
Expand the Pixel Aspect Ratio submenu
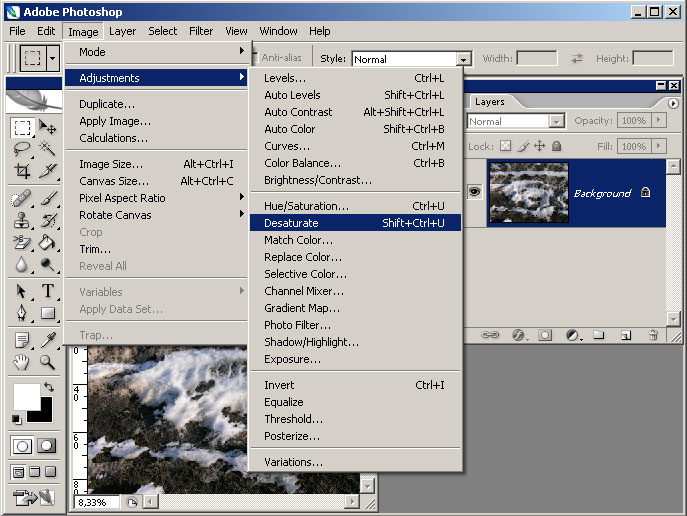point(156,198)
